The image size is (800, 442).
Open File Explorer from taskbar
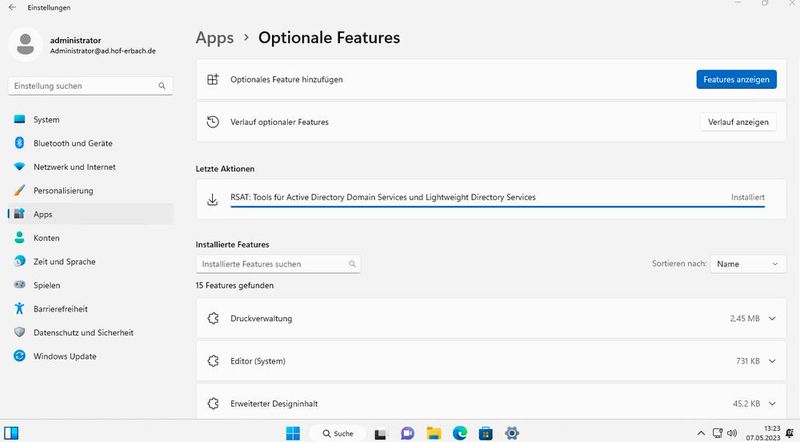(434, 433)
